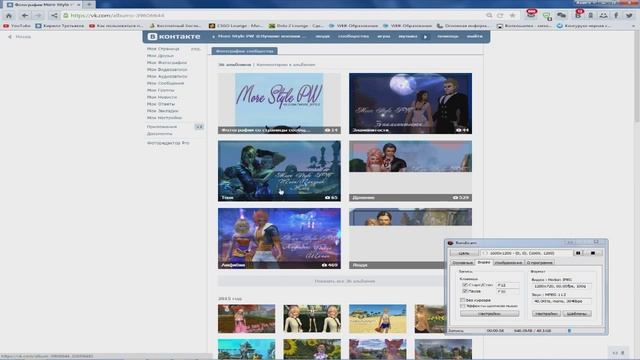
Task: Open Мои Друзья in the left sidebar
Action: click(160, 56)
